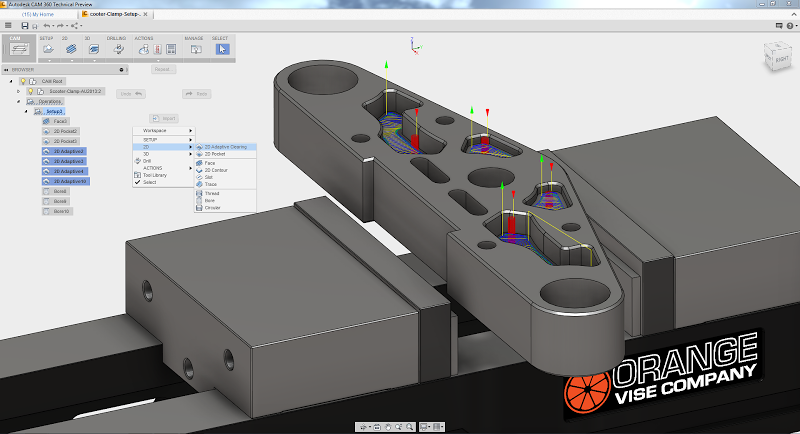Click the ViewCube in top-right corner
Image resolution: width=800 pixels, height=434 pixels.
[x=775, y=58]
